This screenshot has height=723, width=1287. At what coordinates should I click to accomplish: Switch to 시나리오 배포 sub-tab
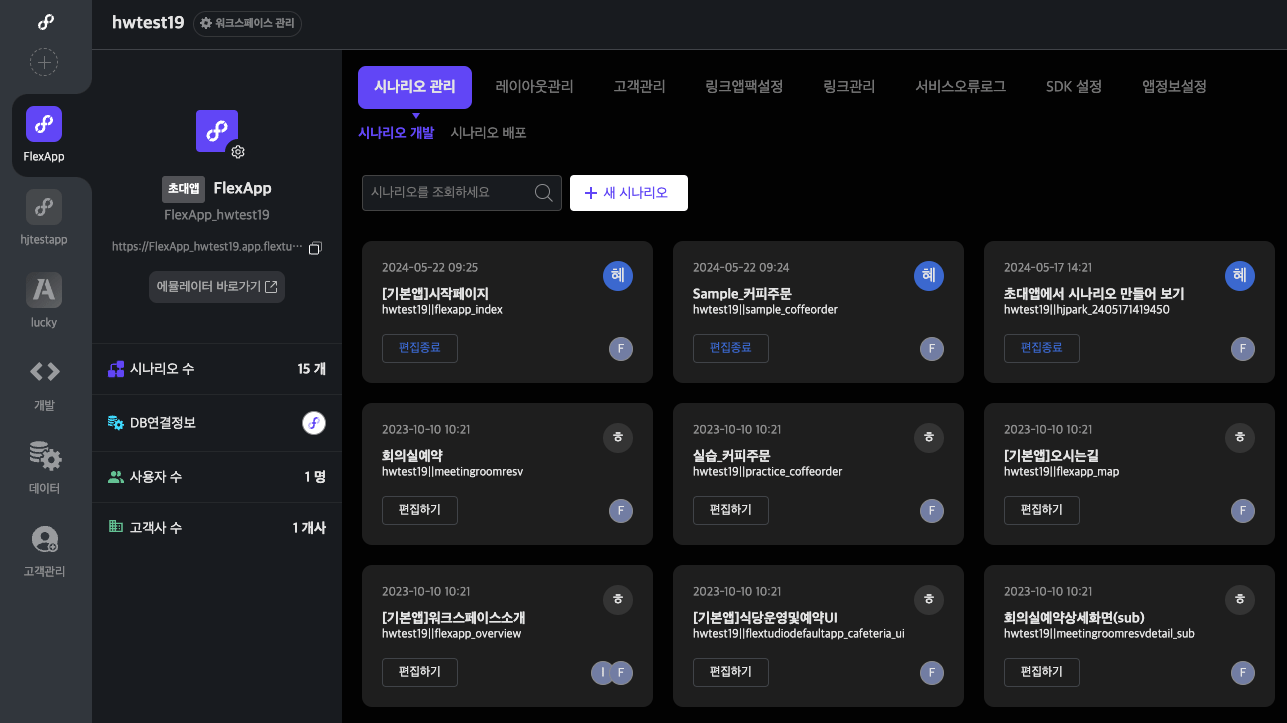(488, 133)
